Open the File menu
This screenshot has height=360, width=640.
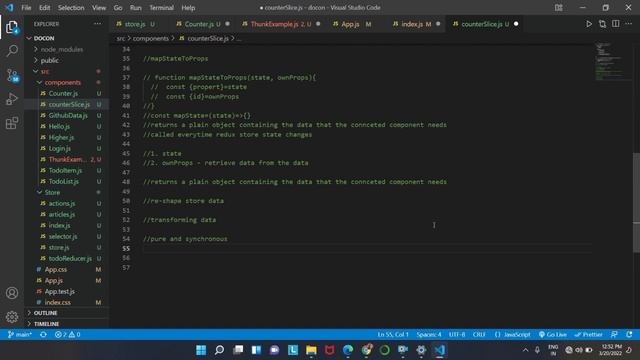(26, 8)
